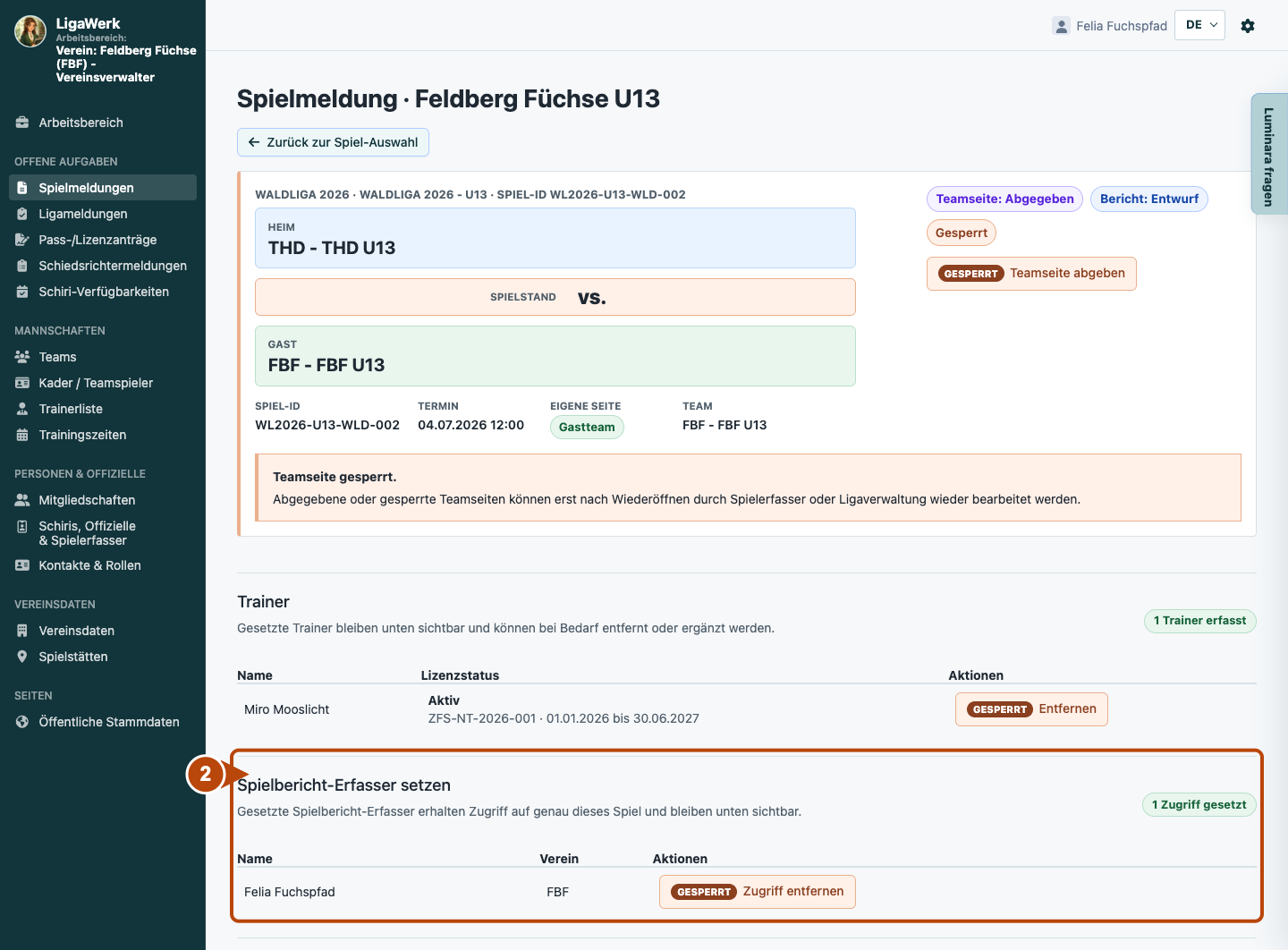Click the Spiel-ID value WL2026-U13-WLD-002
The image size is (1288, 950).
[327, 425]
